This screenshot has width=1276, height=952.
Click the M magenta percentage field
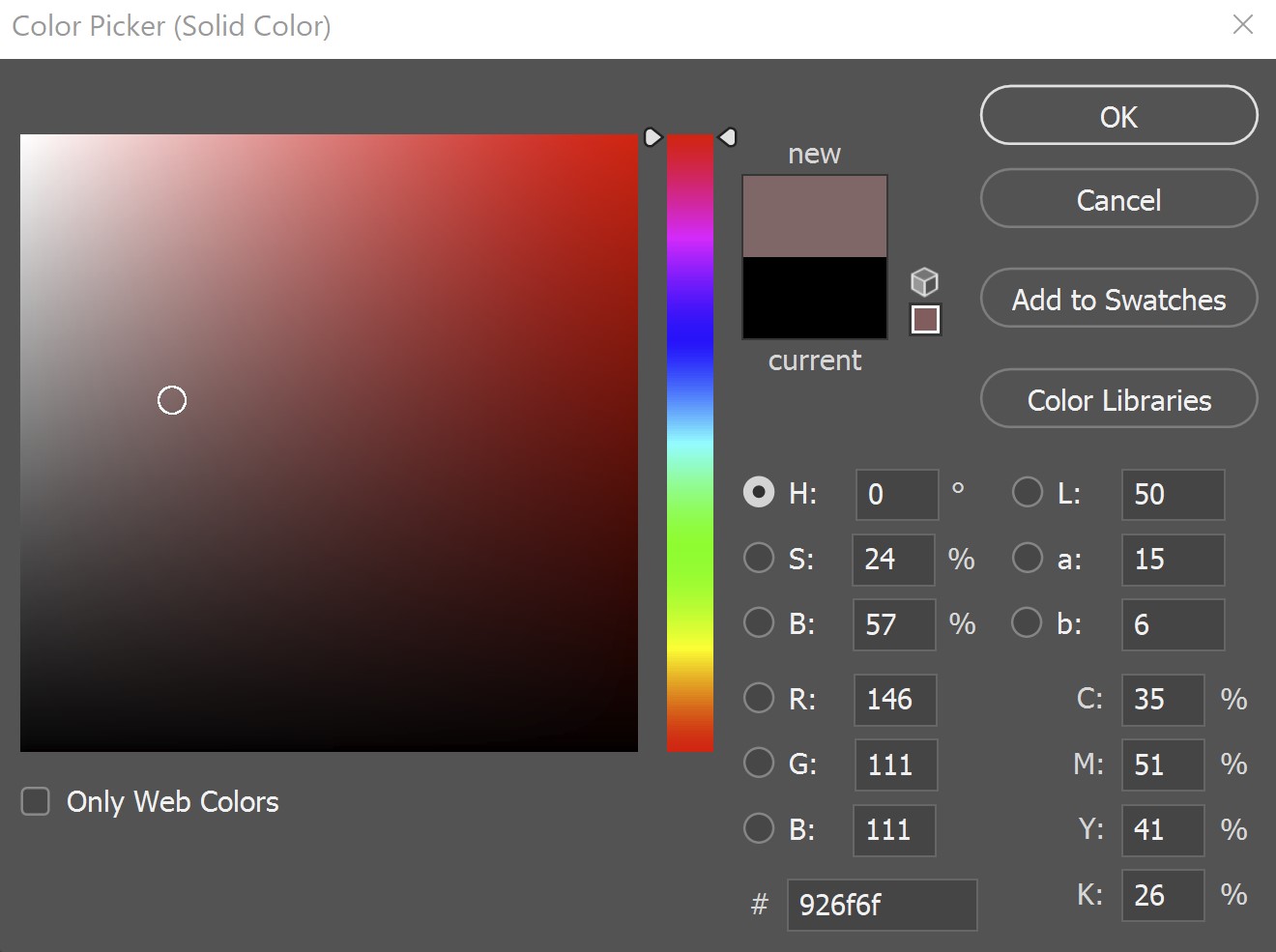coord(1162,764)
